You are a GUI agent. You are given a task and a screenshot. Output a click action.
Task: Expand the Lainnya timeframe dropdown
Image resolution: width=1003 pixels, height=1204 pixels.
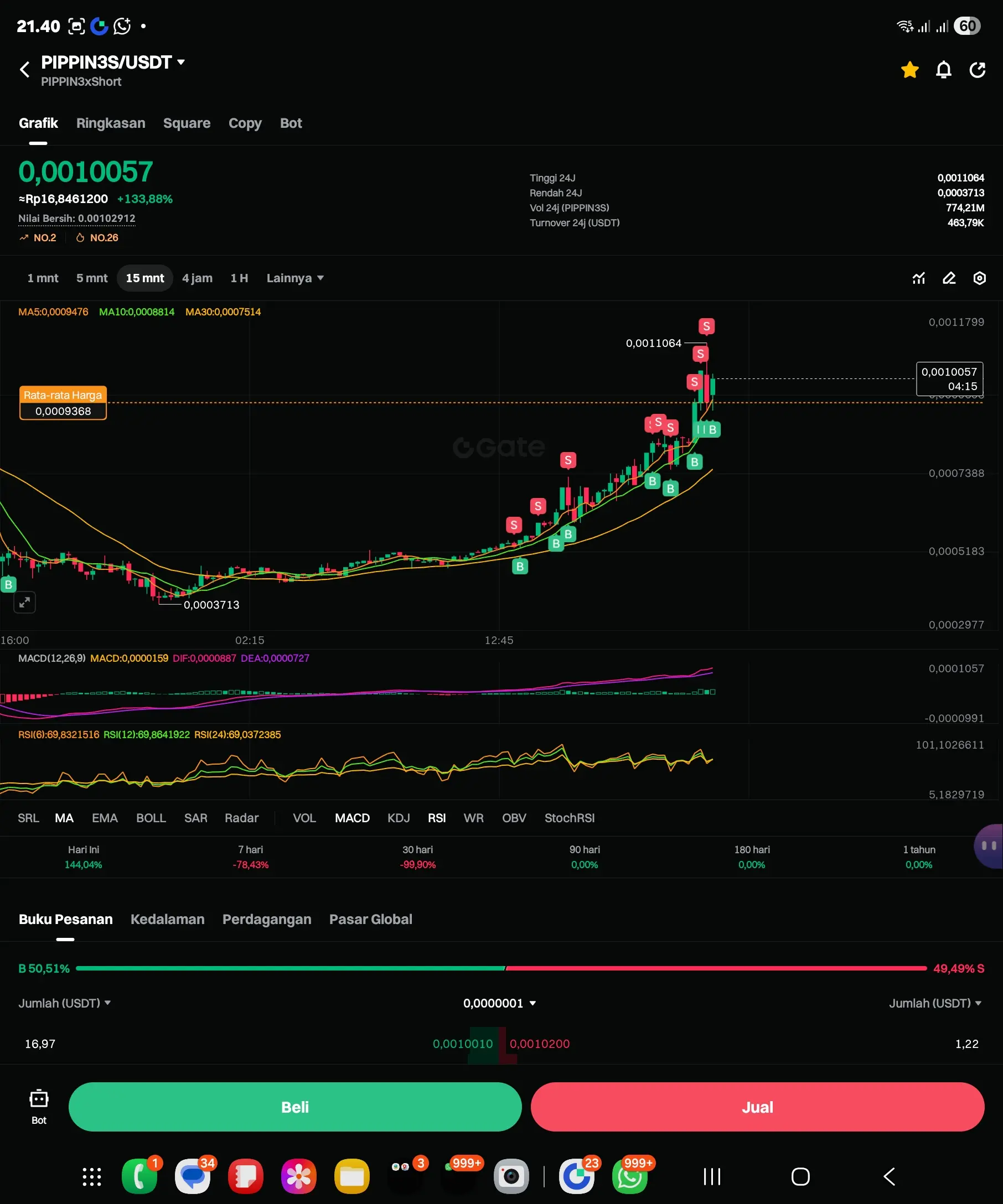click(x=295, y=278)
